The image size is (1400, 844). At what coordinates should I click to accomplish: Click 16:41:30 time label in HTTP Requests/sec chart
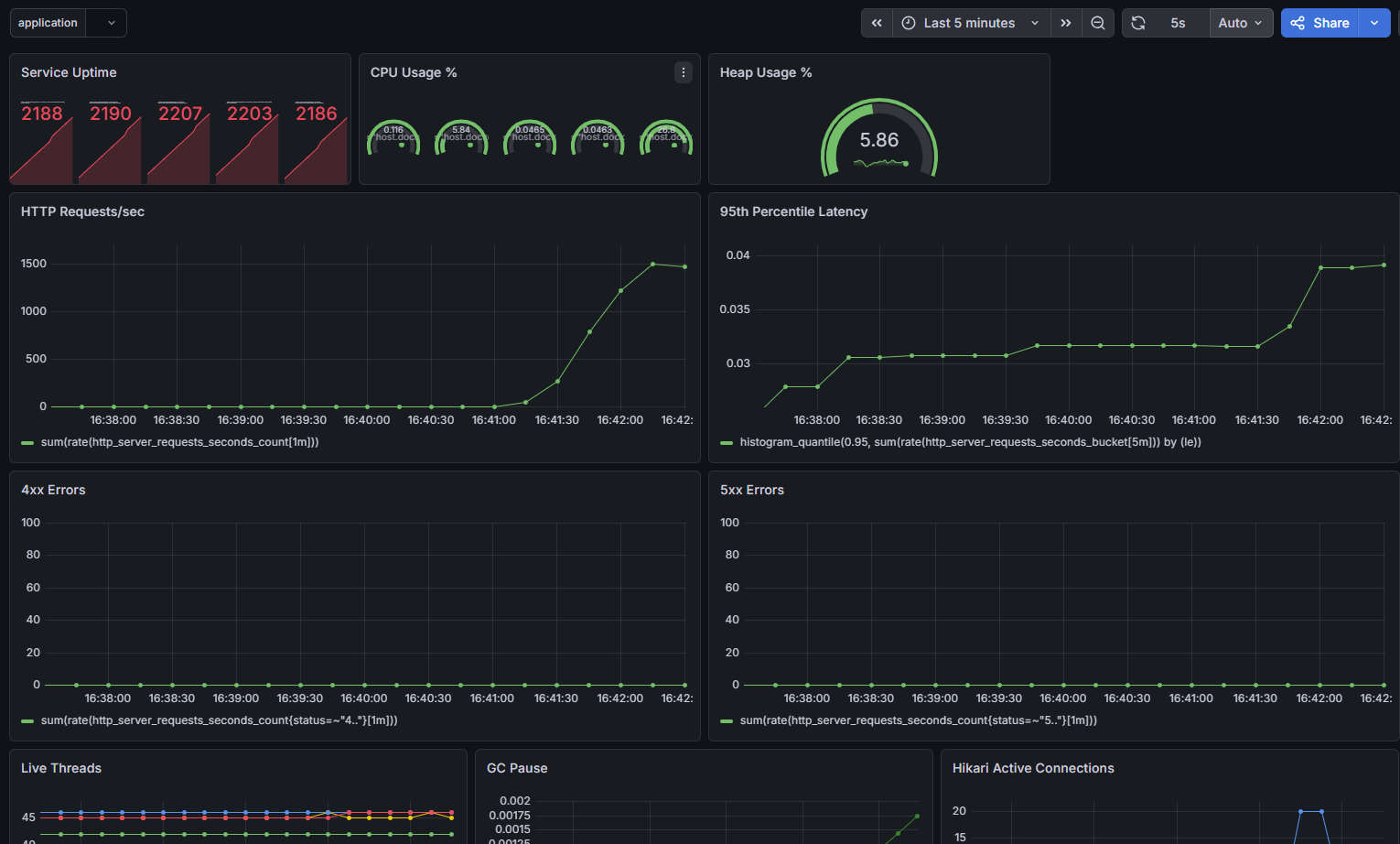[557, 420]
